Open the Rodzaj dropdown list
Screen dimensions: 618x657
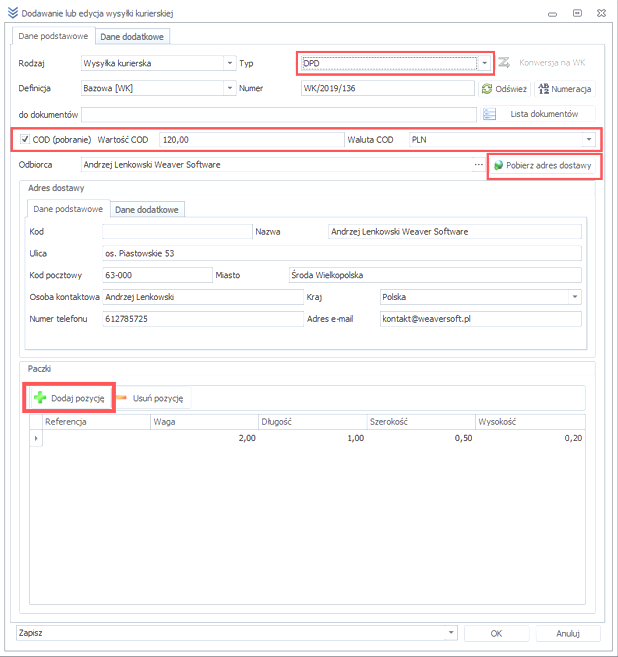(x=229, y=62)
